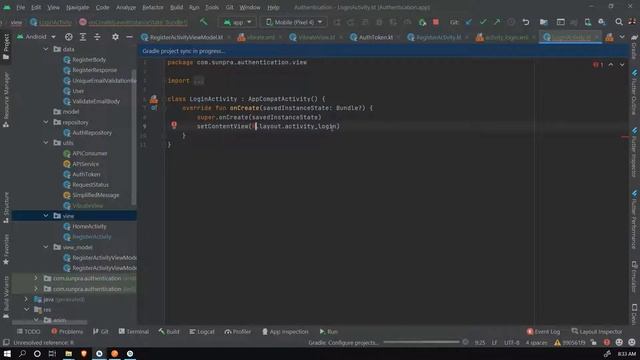Switch to AuthToken.kt editor tab
The width and height of the screenshot is (640, 360).
click(x=375, y=37)
